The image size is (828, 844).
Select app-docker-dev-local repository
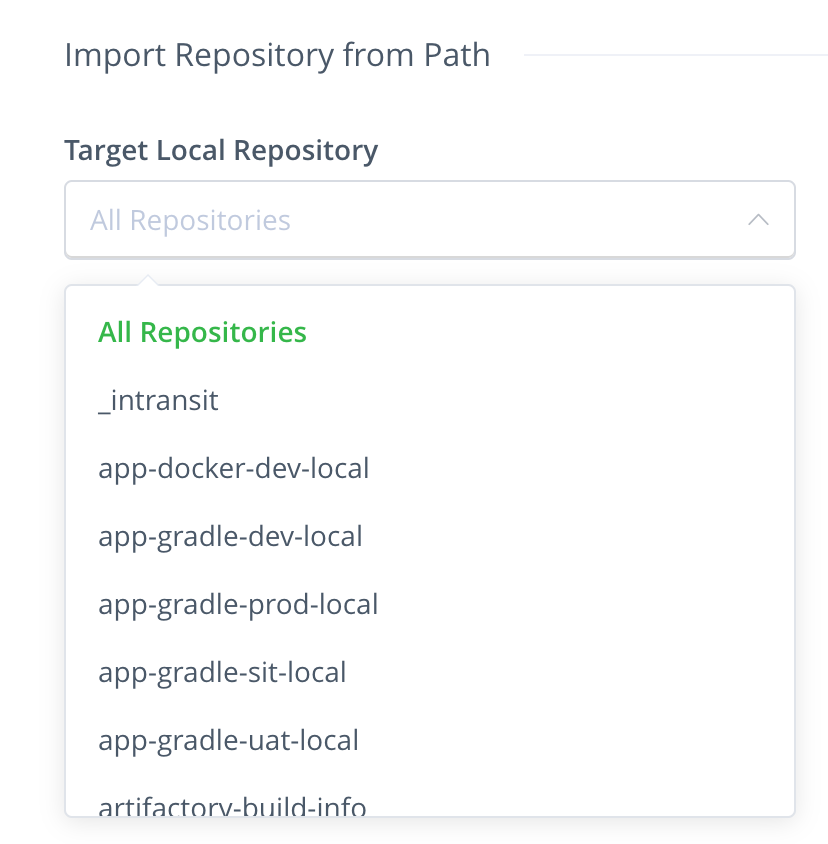click(234, 468)
